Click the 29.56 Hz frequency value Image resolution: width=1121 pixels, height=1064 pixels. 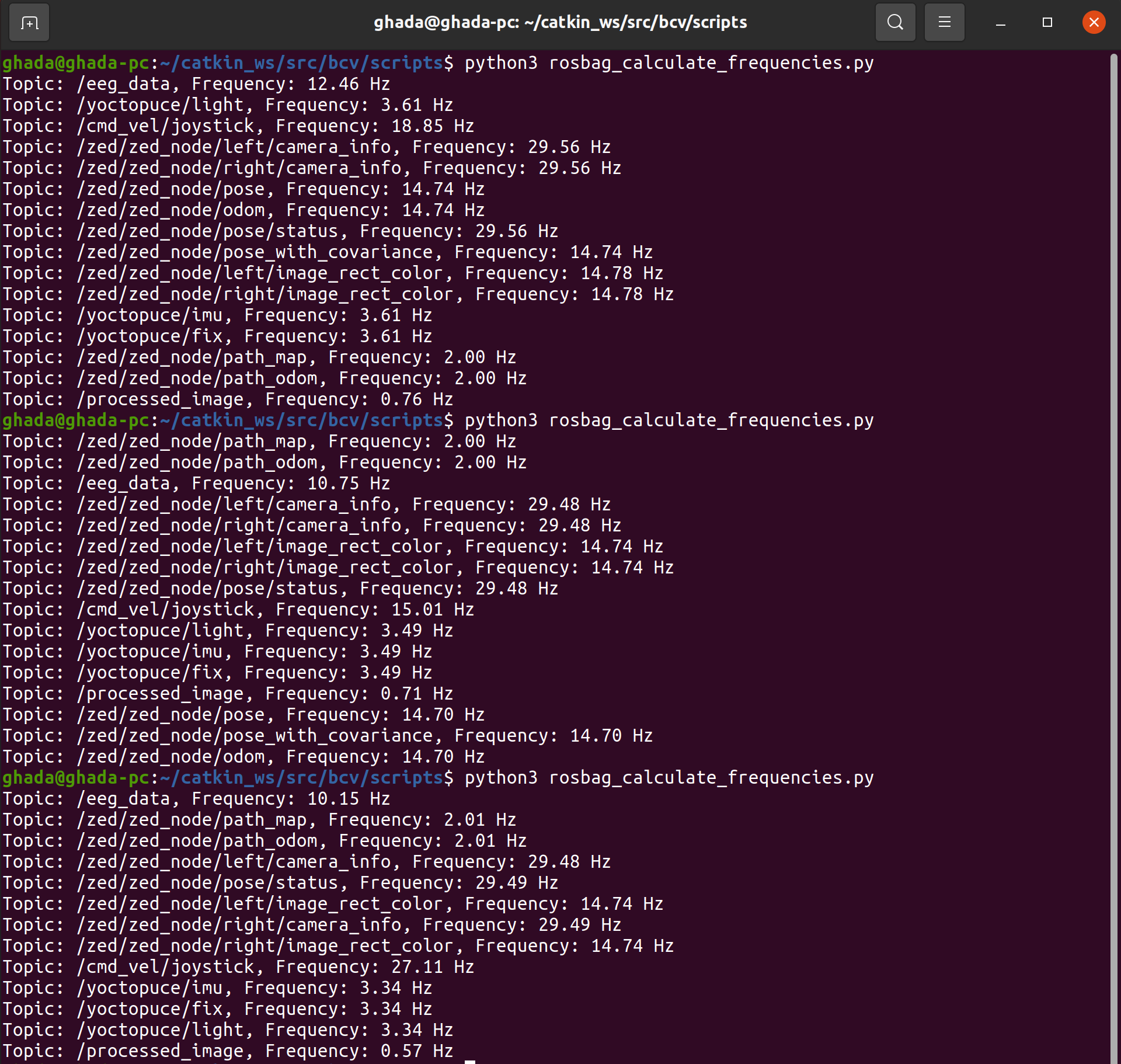coord(569,147)
